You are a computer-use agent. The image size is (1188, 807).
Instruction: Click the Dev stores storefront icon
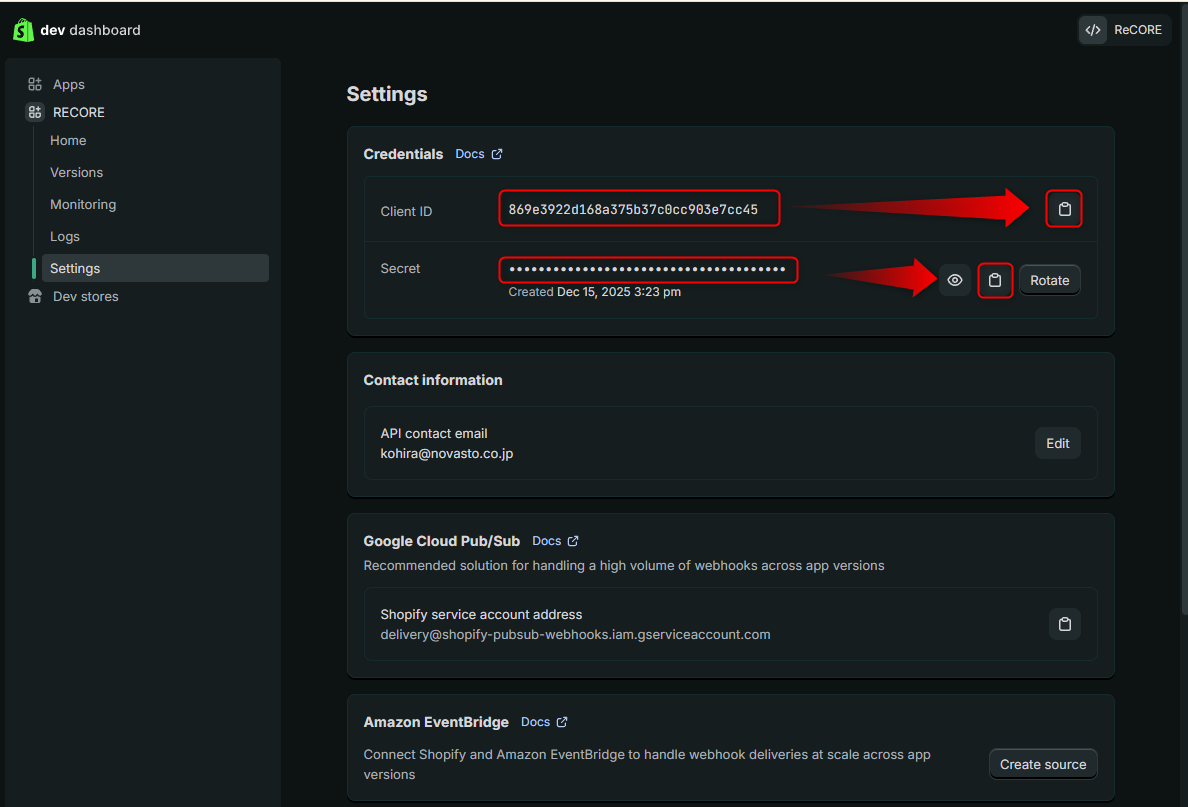click(35, 296)
